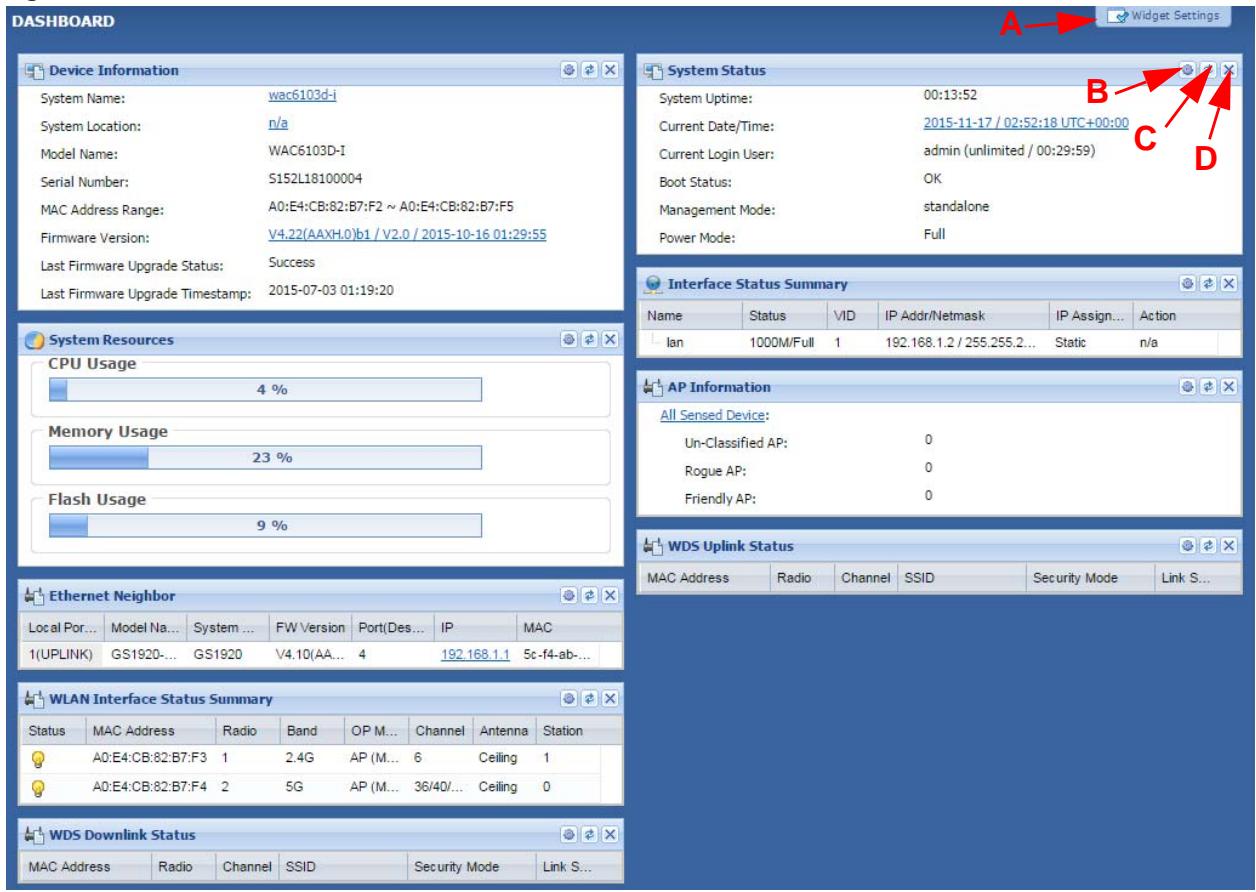1256x892 pixels.
Task: Click the Channel column header in WLAN Interface table
Action: 439,730
